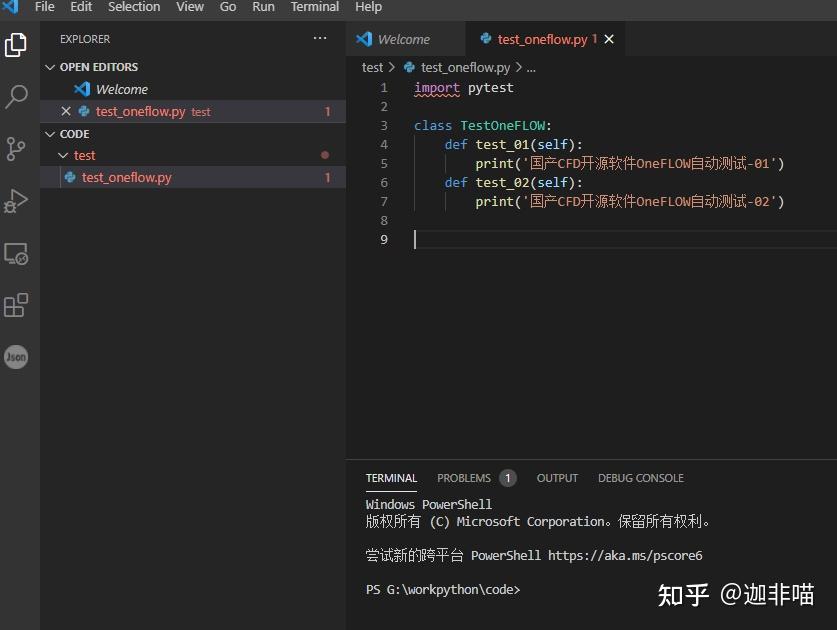This screenshot has height=630, width=837.
Task: Open the Explorer view in the activity bar
Action: tap(16, 45)
